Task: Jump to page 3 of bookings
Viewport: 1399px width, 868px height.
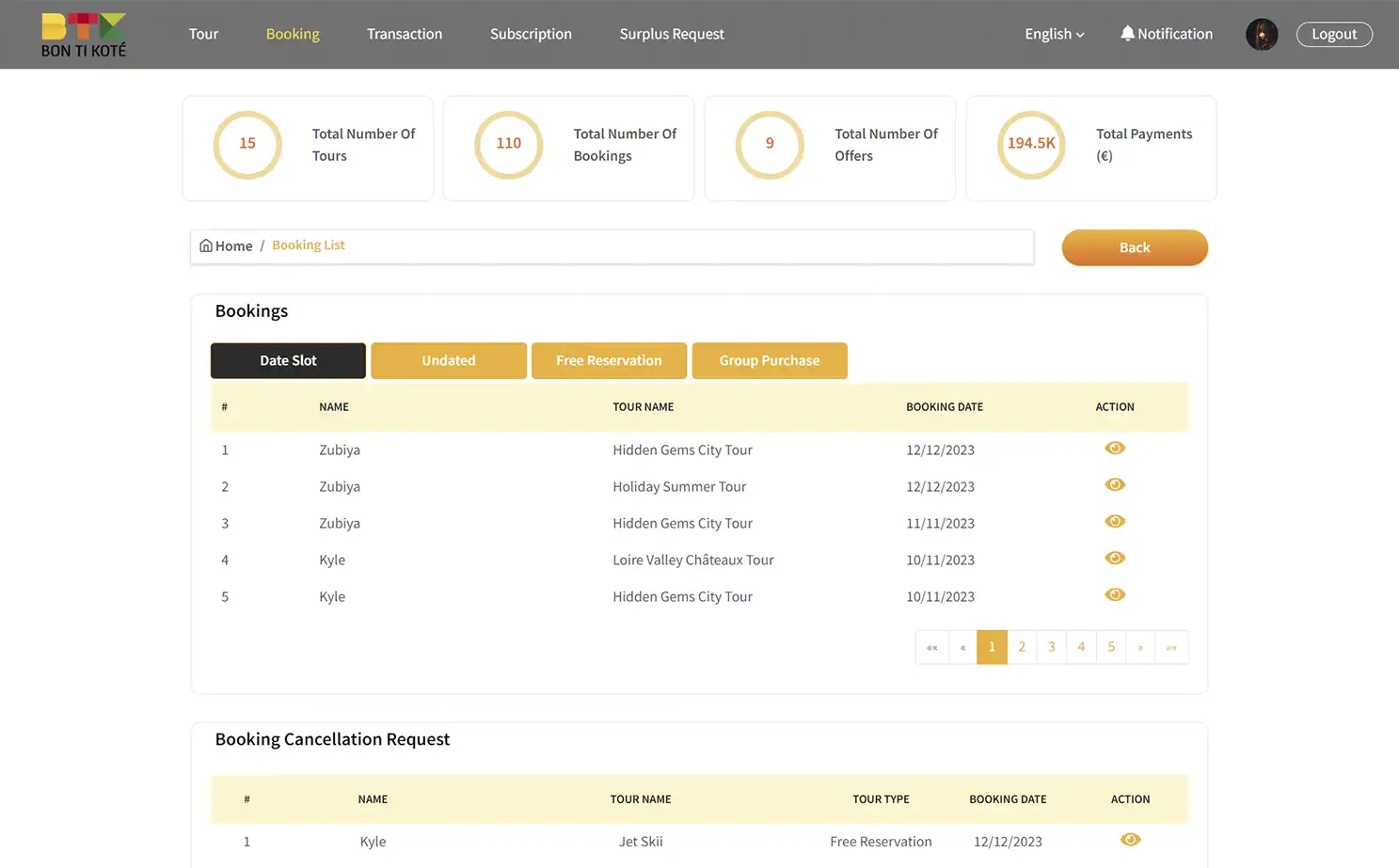Action: tap(1051, 647)
